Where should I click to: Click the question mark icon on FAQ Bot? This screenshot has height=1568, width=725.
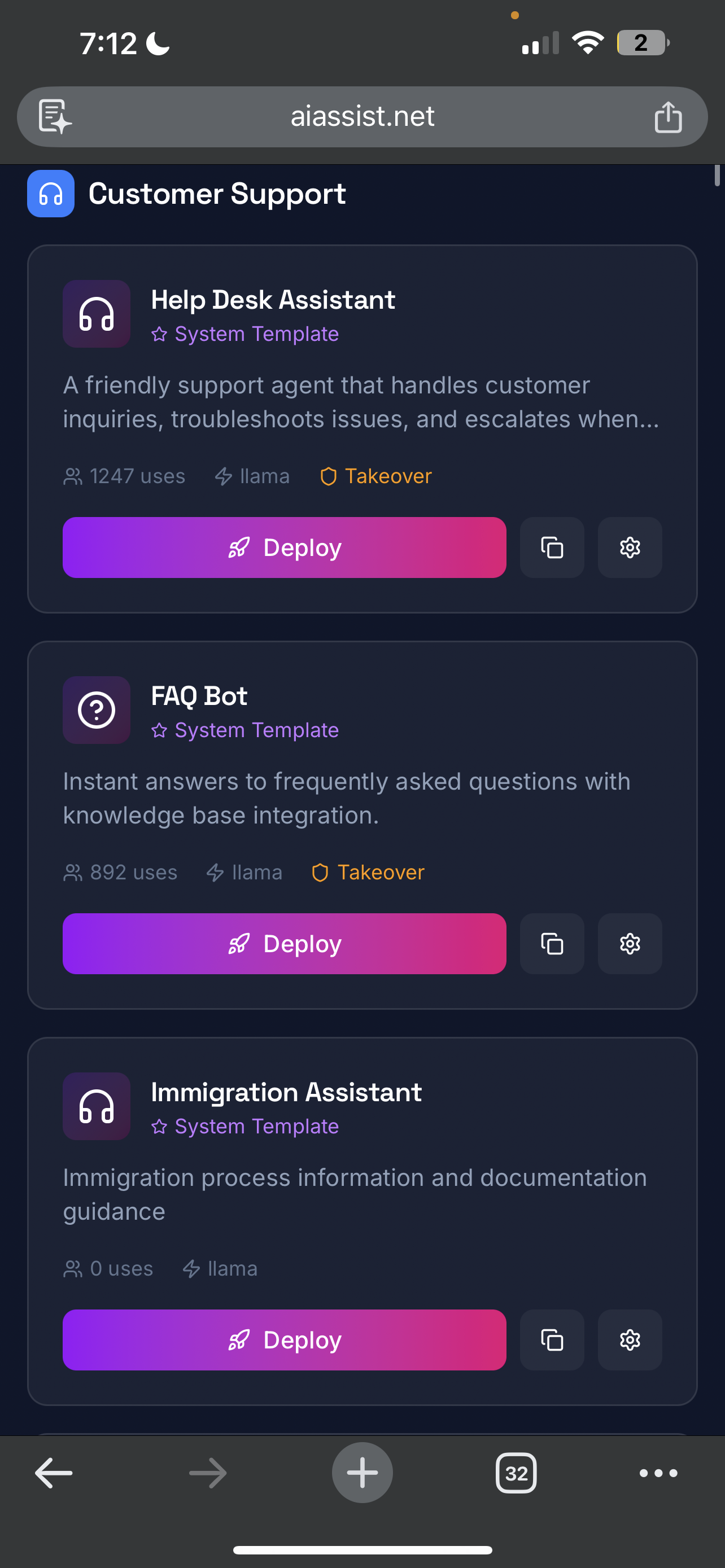[96, 709]
